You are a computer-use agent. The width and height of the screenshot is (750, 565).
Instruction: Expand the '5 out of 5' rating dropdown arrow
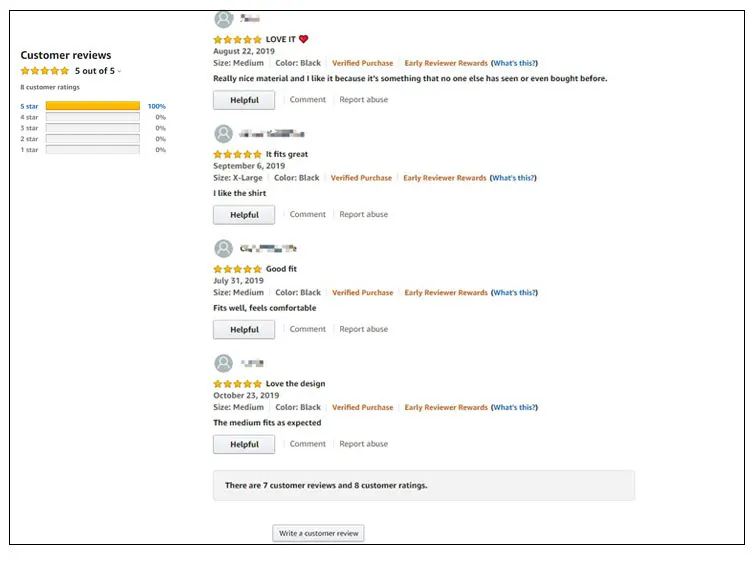120,72
